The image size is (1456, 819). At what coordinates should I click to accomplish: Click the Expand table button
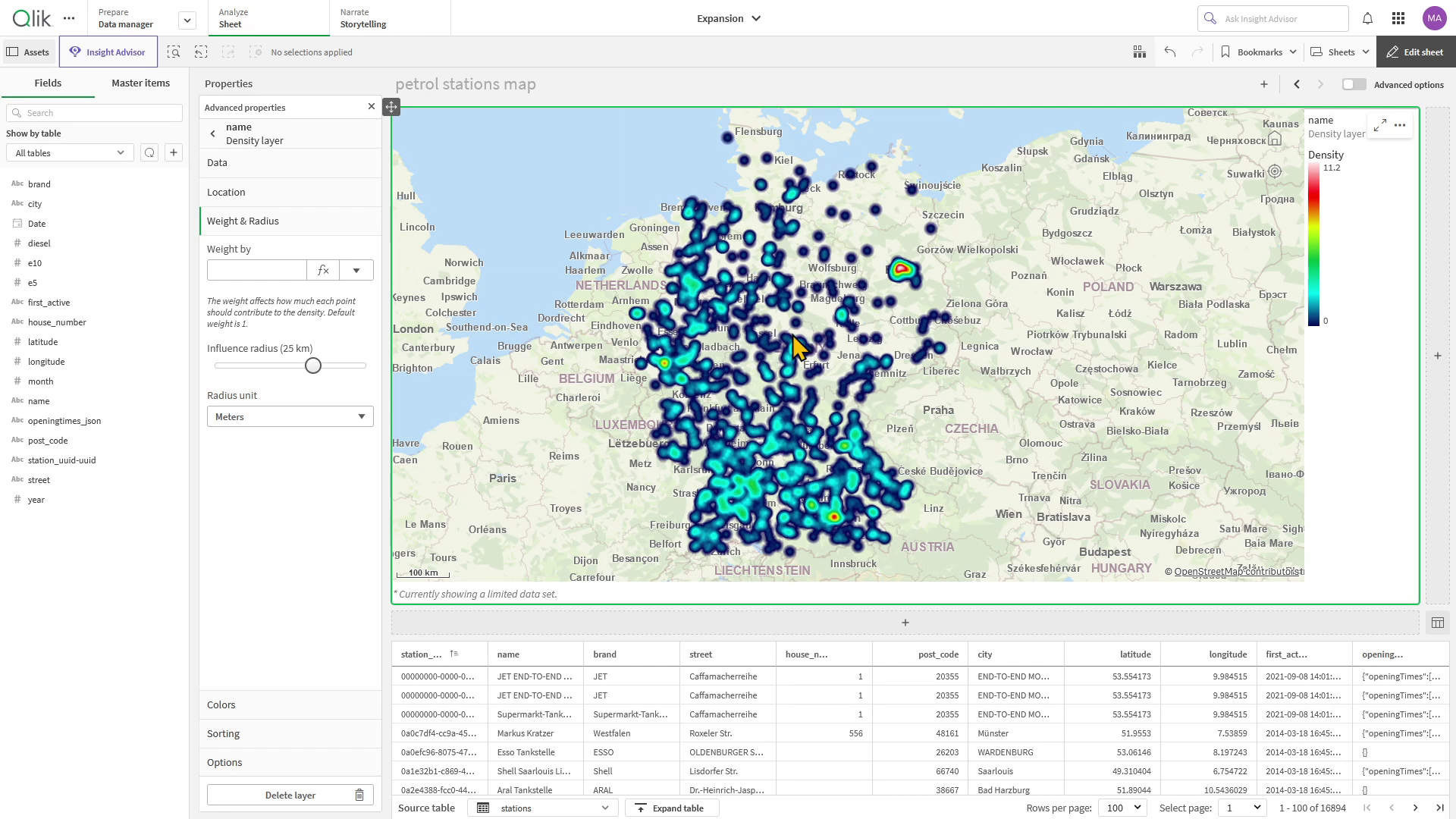(670, 808)
